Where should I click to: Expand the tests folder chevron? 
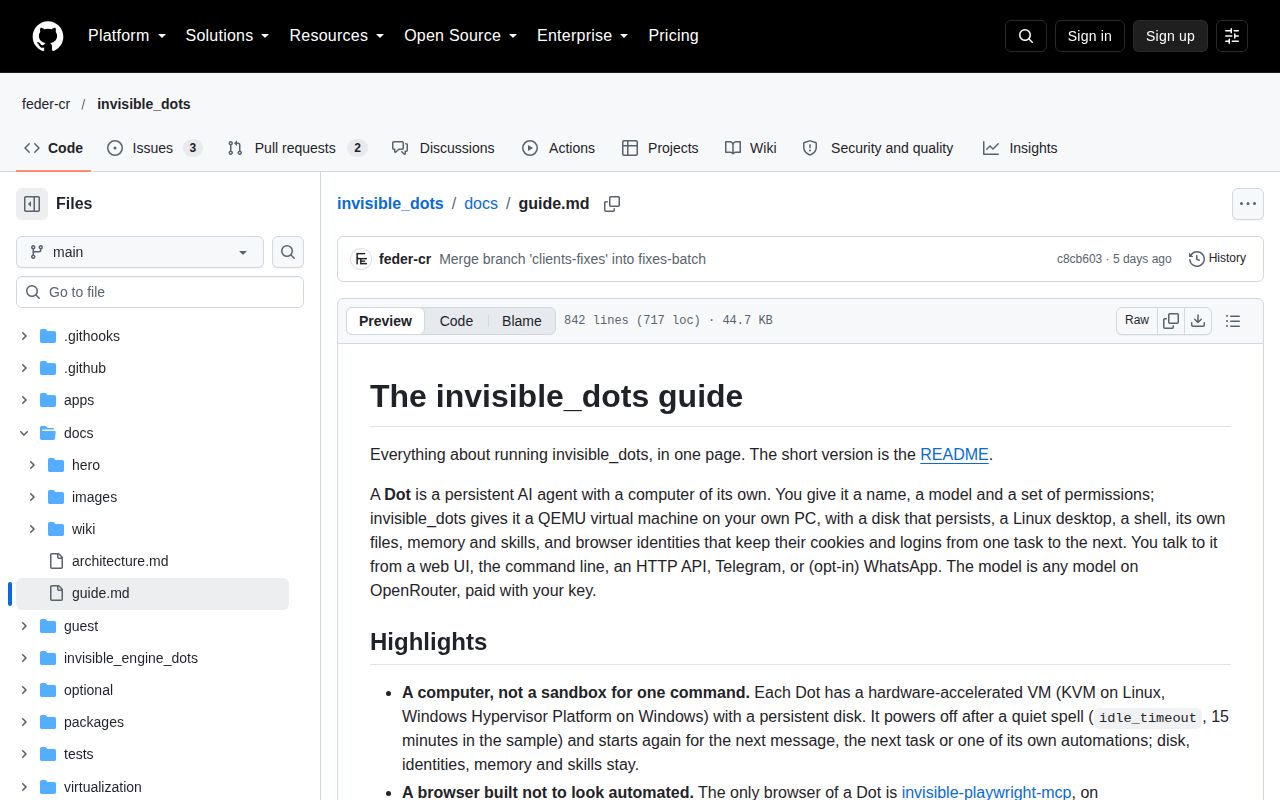pos(24,754)
